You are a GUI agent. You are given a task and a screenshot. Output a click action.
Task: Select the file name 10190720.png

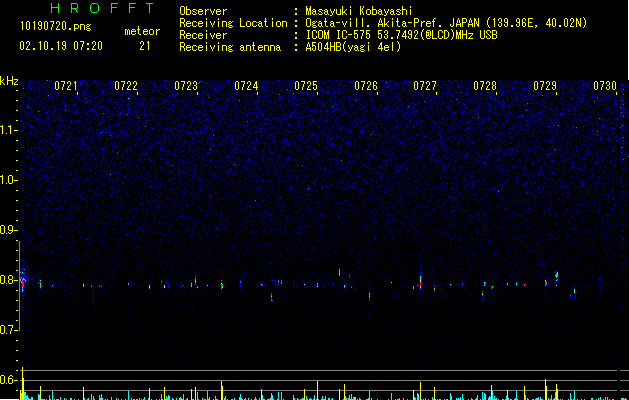click(x=56, y=27)
